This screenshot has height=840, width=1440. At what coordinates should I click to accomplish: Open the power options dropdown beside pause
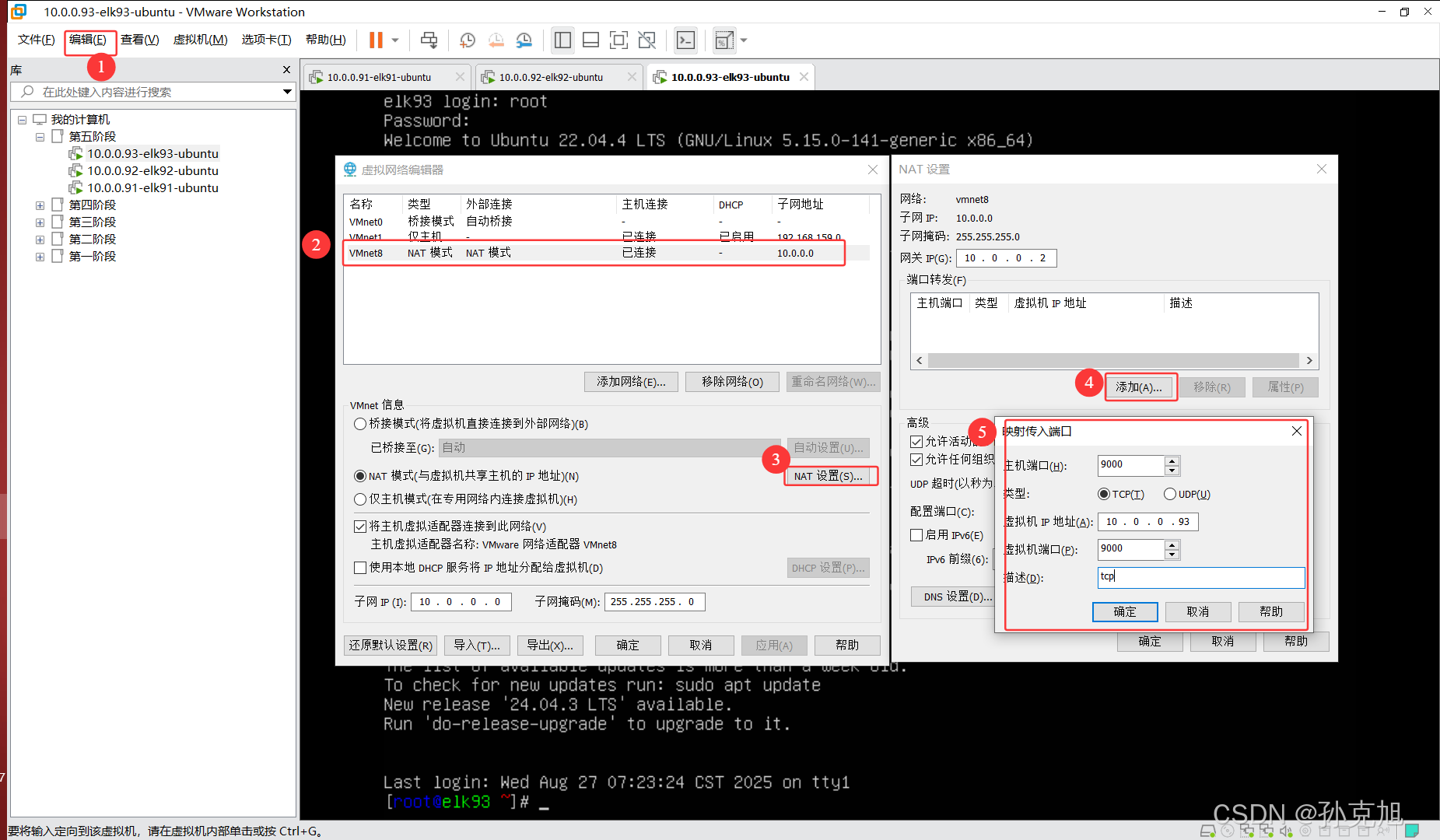pyautogui.click(x=395, y=40)
